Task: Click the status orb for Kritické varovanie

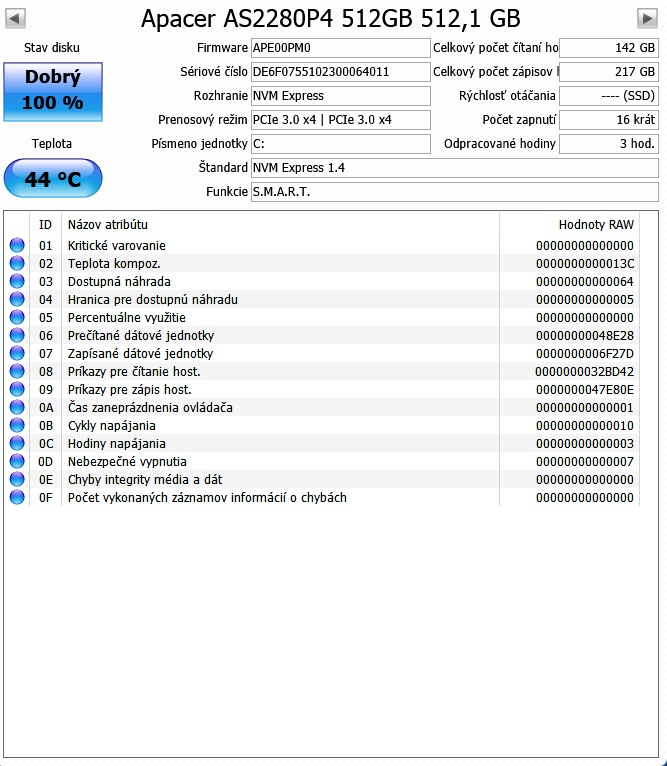Action: [17, 245]
